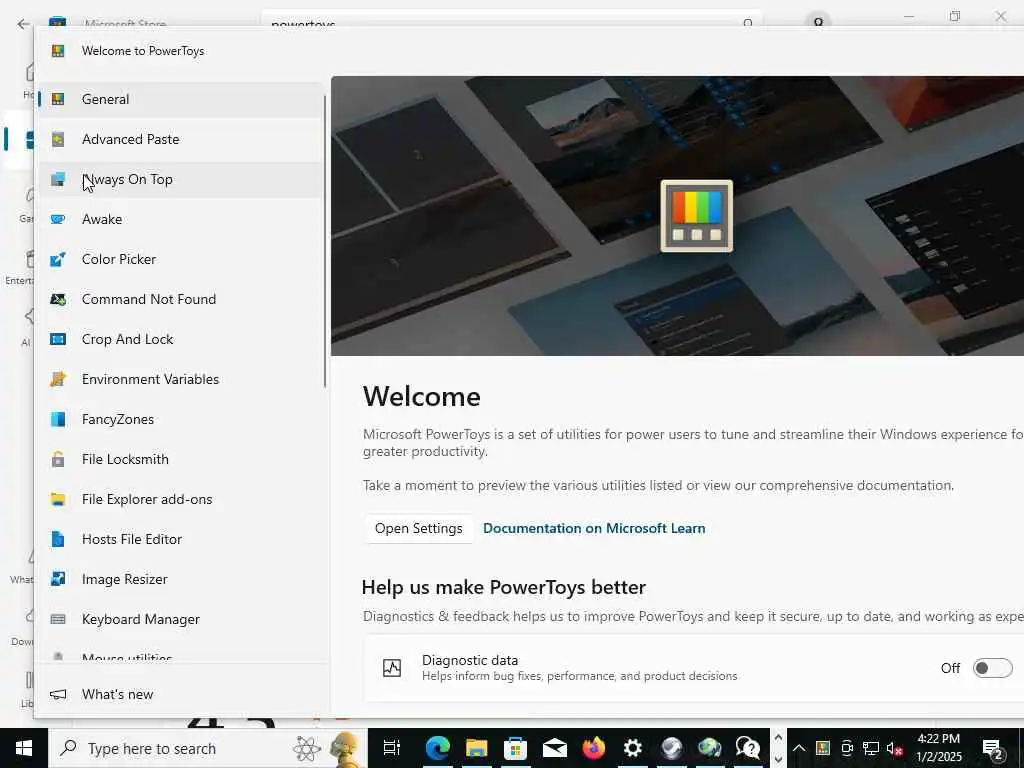Screen dimensions: 1024x768
Task: Click the Crop And Lock icon
Action: pos(58,339)
